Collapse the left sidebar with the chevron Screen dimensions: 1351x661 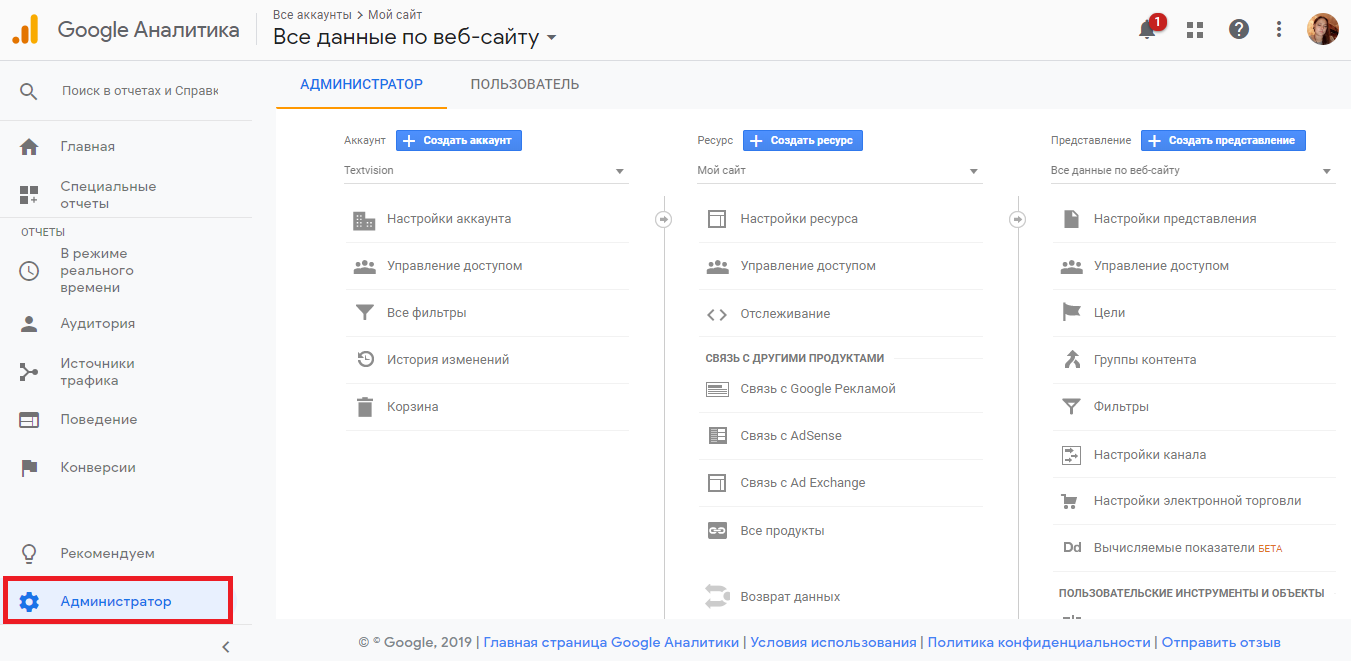(x=226, y=647)
